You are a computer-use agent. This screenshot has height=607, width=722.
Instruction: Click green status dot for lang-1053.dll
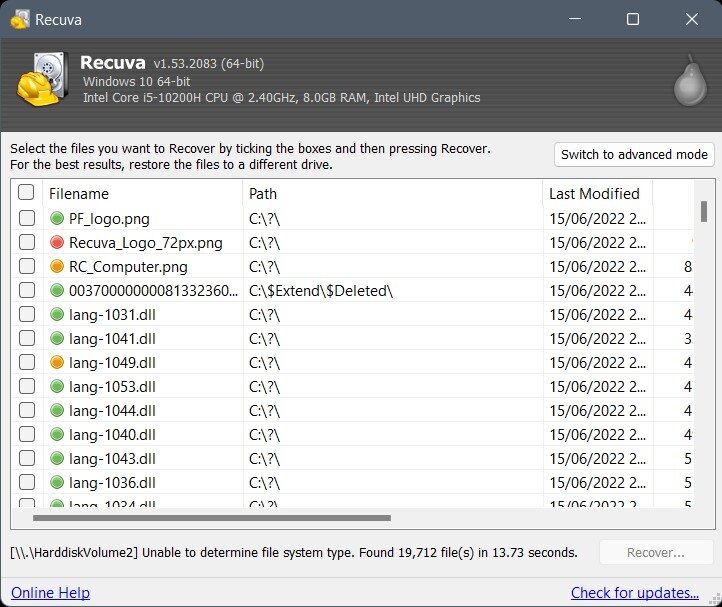(x=57, y=386)
